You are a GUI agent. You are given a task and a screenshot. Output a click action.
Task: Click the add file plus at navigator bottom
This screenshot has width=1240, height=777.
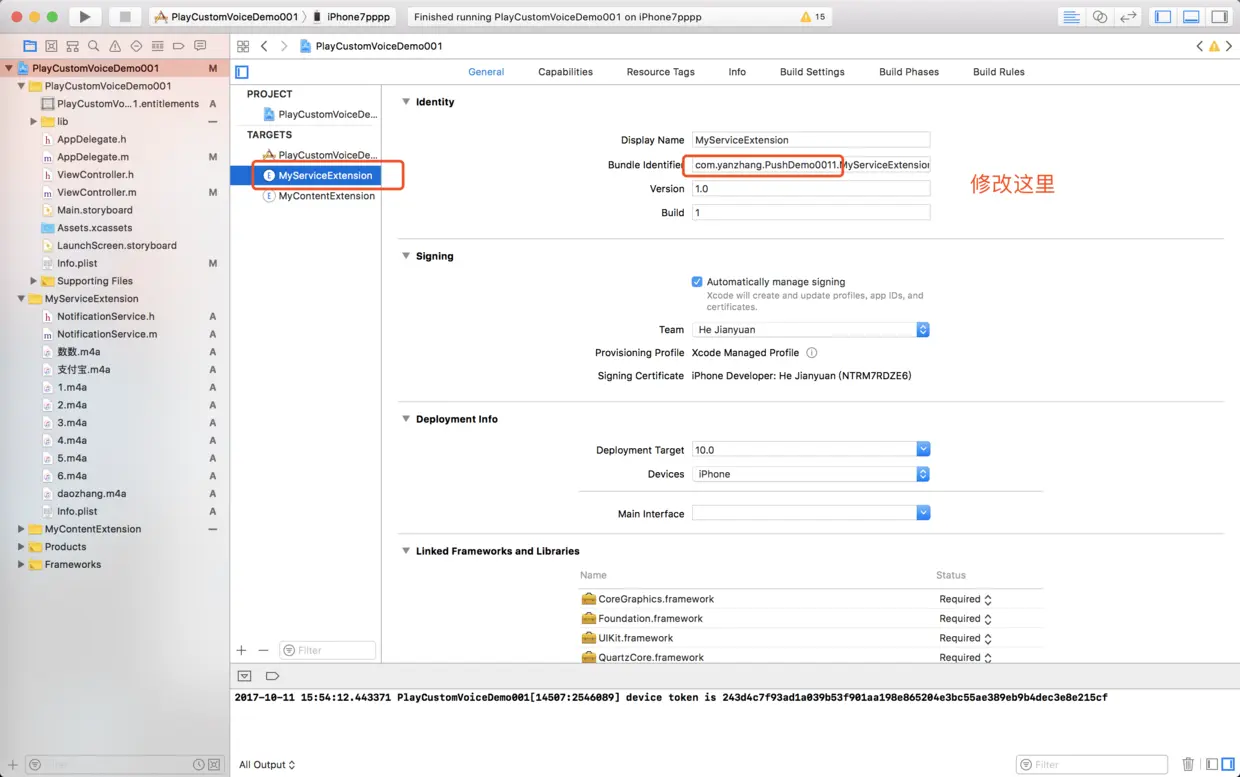tap(13, 765)
